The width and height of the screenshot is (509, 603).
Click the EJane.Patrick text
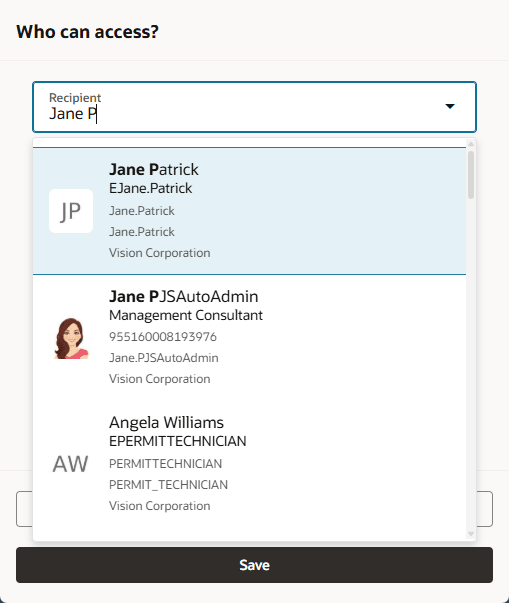(151, 188)
